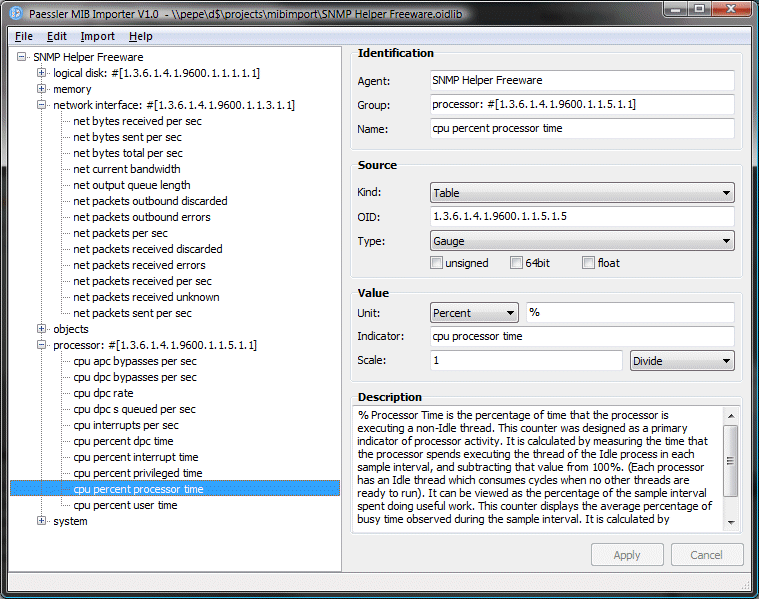Select cpu apc bypasses per sec
This screenshot has height=599, width=759.
tap(135, 361)
